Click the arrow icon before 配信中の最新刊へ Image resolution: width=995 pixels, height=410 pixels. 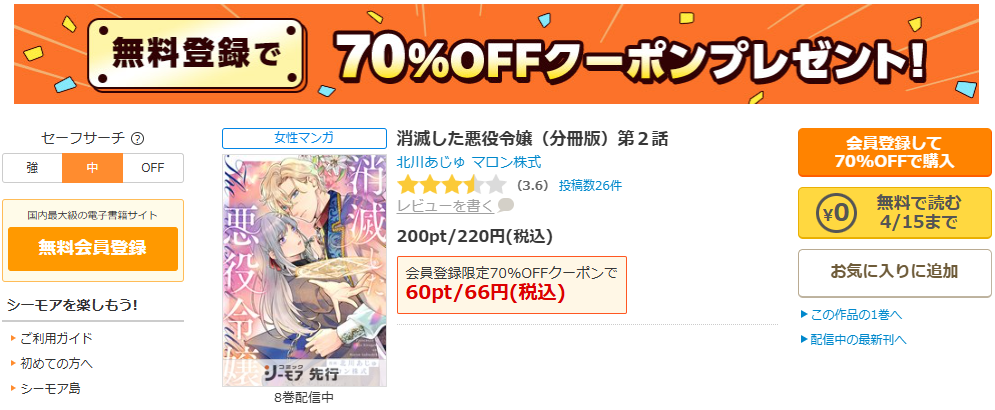[804, 340]
